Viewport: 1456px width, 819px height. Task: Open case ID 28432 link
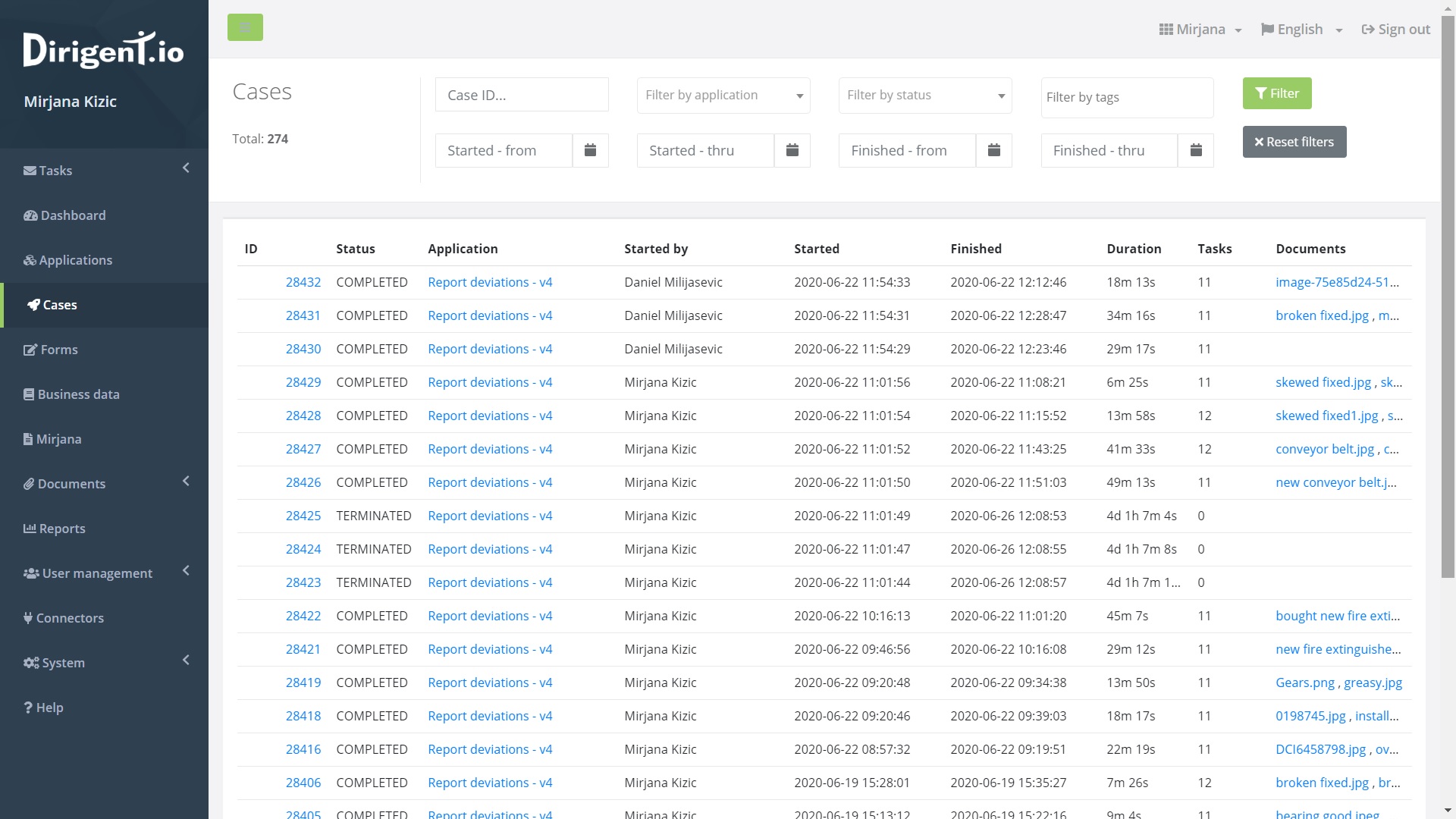pos(303,282)
